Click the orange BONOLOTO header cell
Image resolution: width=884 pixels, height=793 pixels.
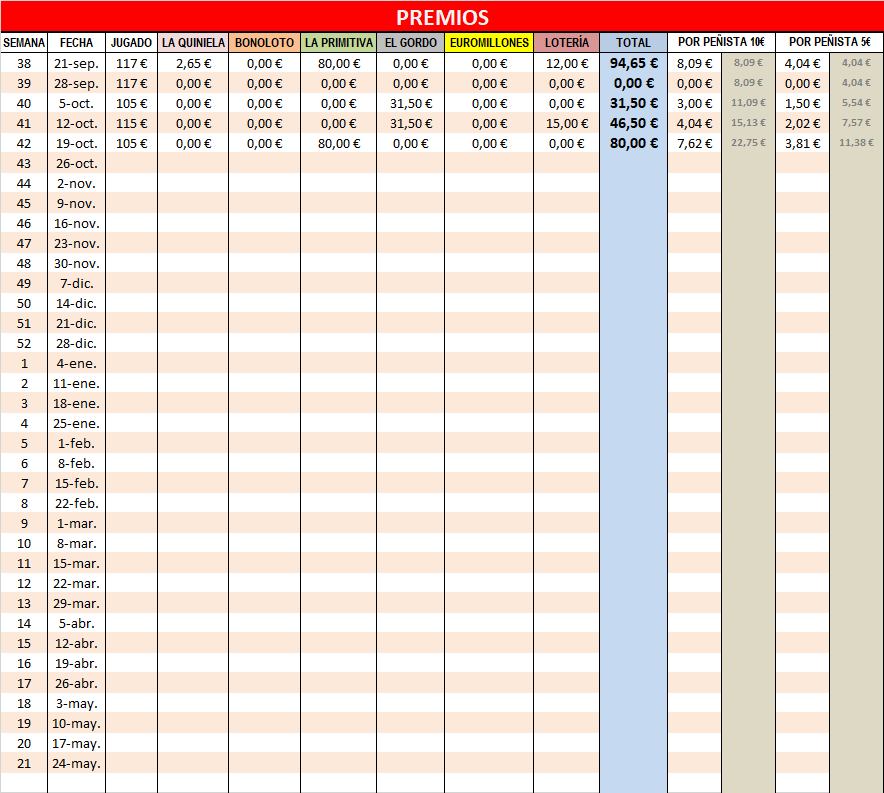click(x=264, y=43)
